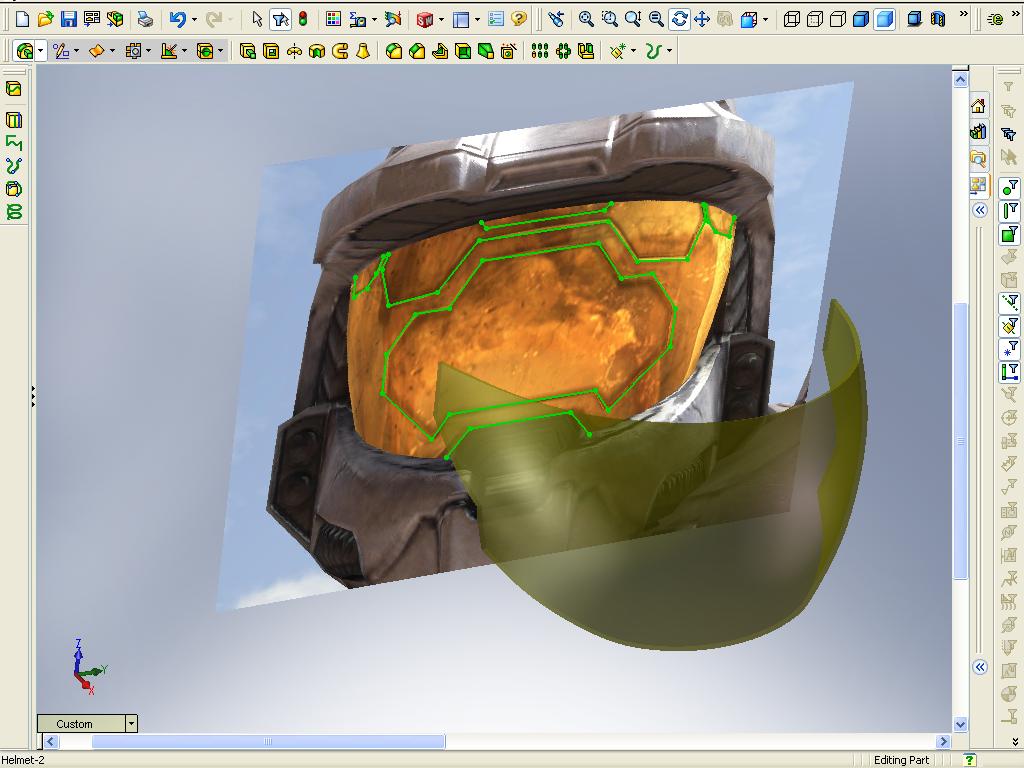Image resolution: width=1024 pixels, height=768 pixels.
Task: Activate Zoom to Area tool
Action: click(609, 20)
